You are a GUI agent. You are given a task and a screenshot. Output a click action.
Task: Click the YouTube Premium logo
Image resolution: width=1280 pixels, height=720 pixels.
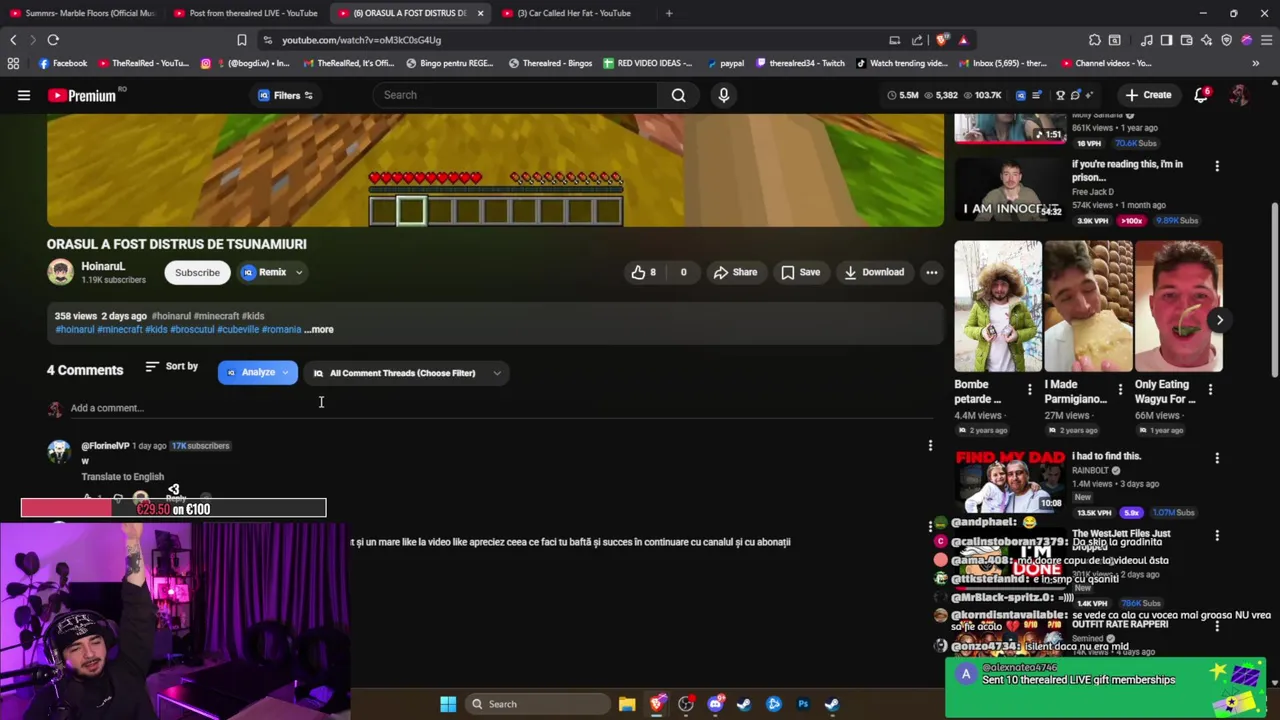pyautogui.click(x=82, y=95)
